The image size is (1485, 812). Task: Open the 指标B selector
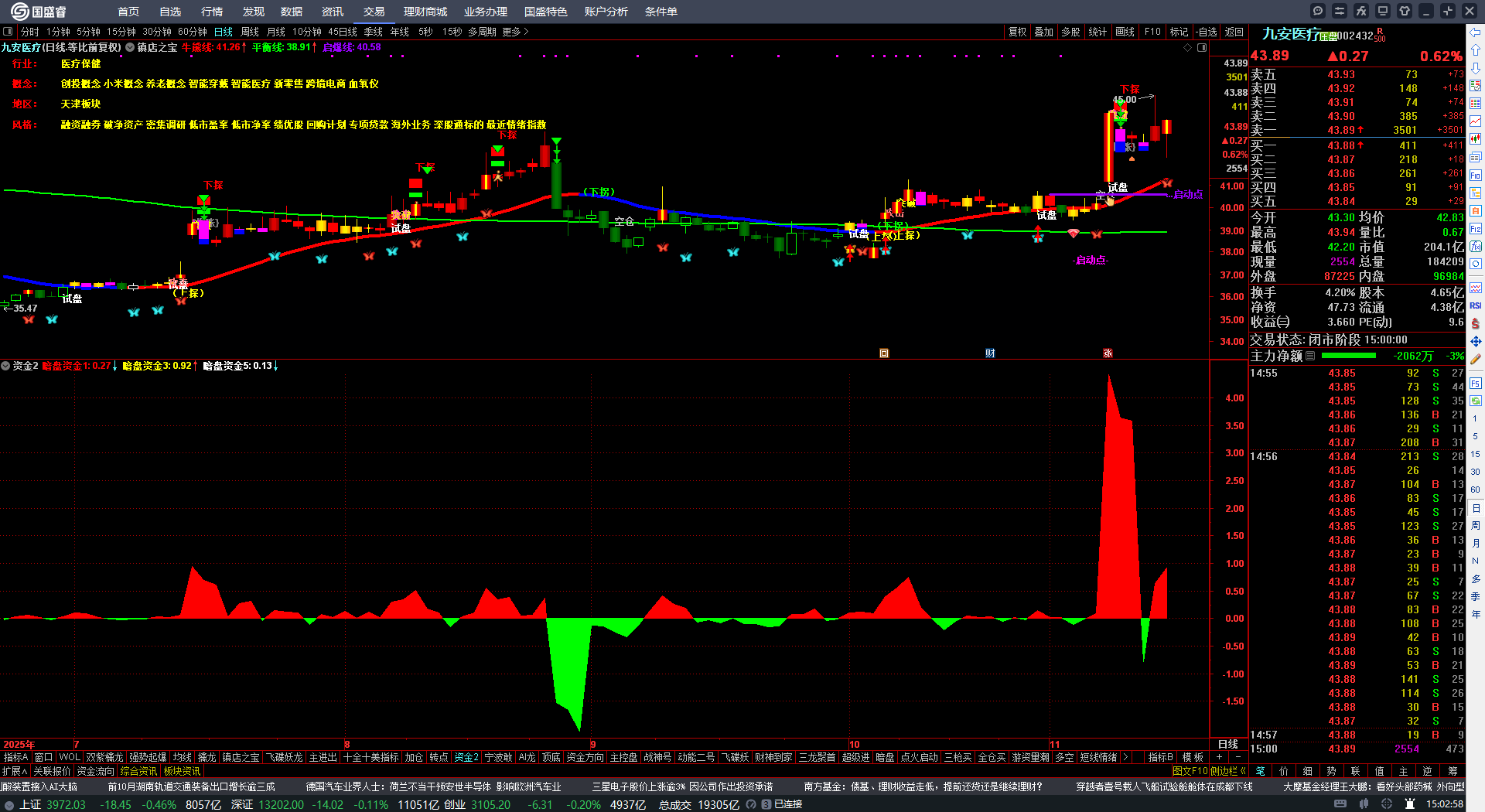click(1161, 757)
